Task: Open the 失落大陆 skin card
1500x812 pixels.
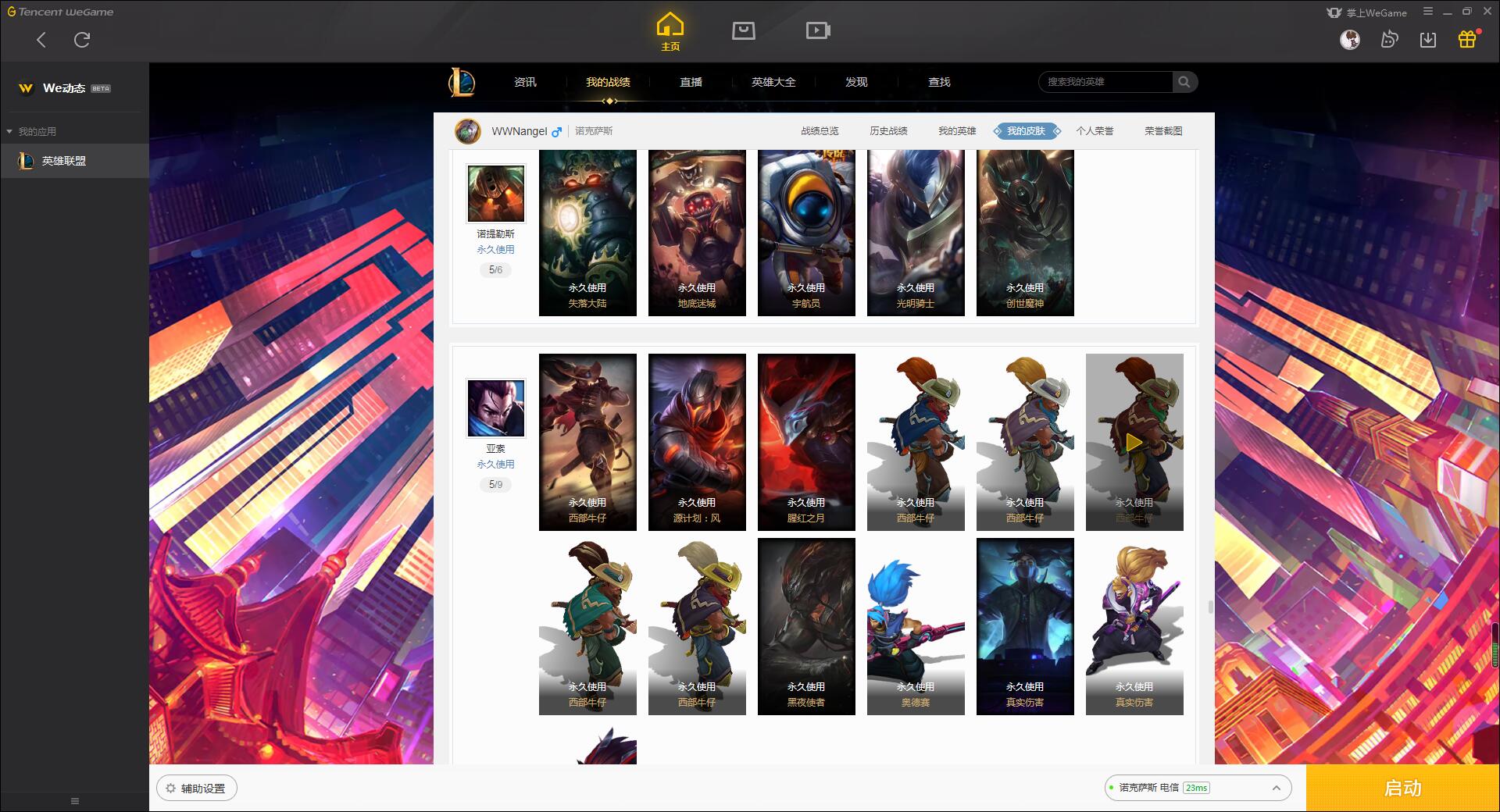Action: coord(587,233)
